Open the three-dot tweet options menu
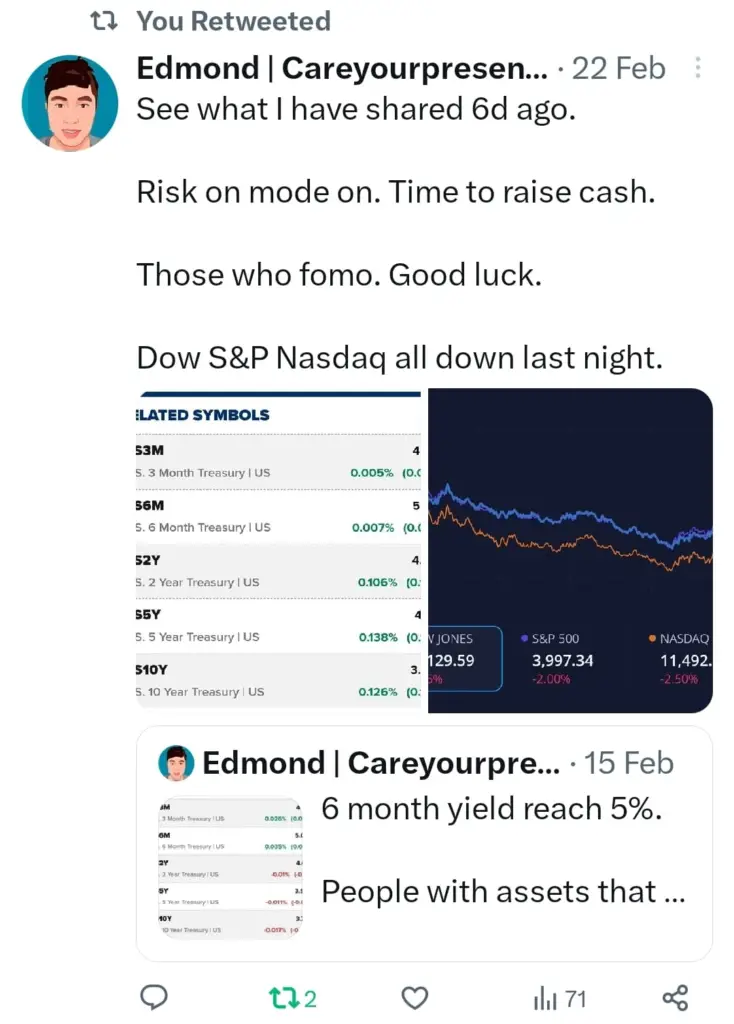734x1024 pixels. (x=697, y=67)
